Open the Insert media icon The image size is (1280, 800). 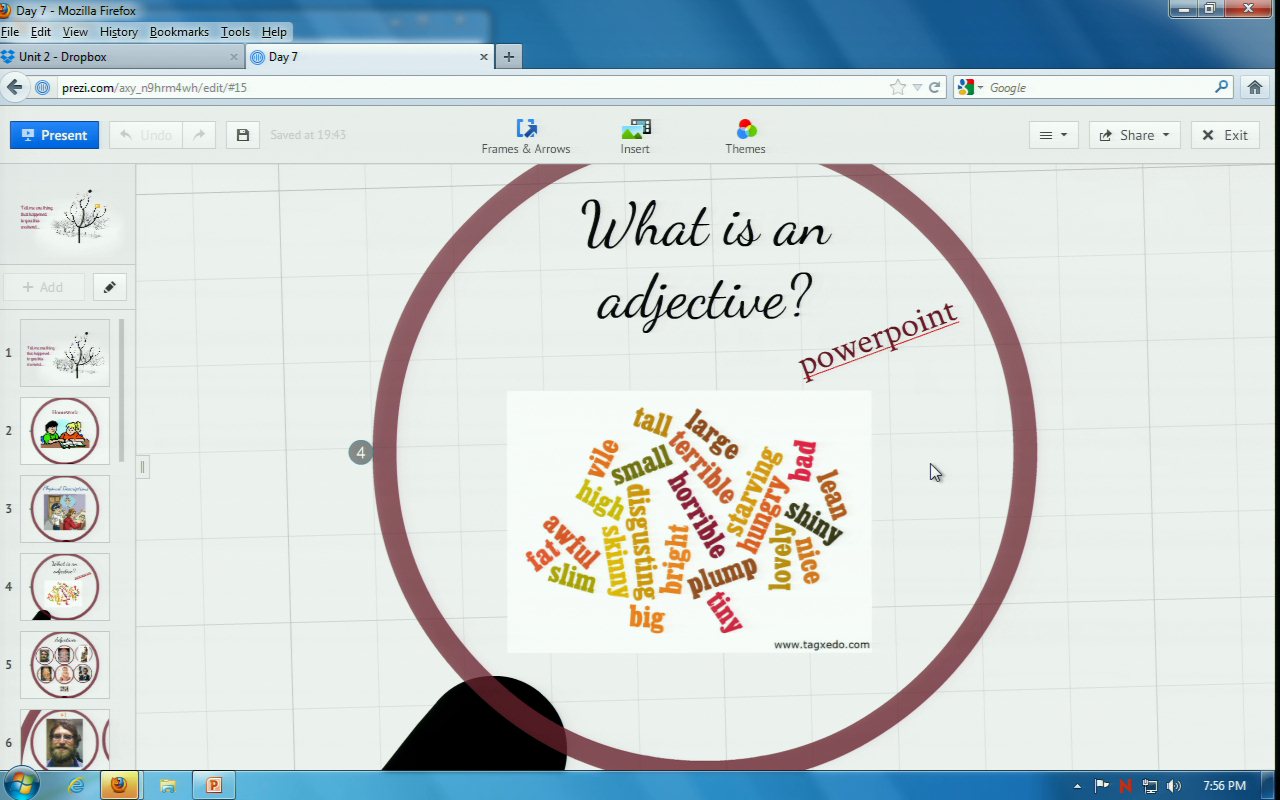[635, 128]
